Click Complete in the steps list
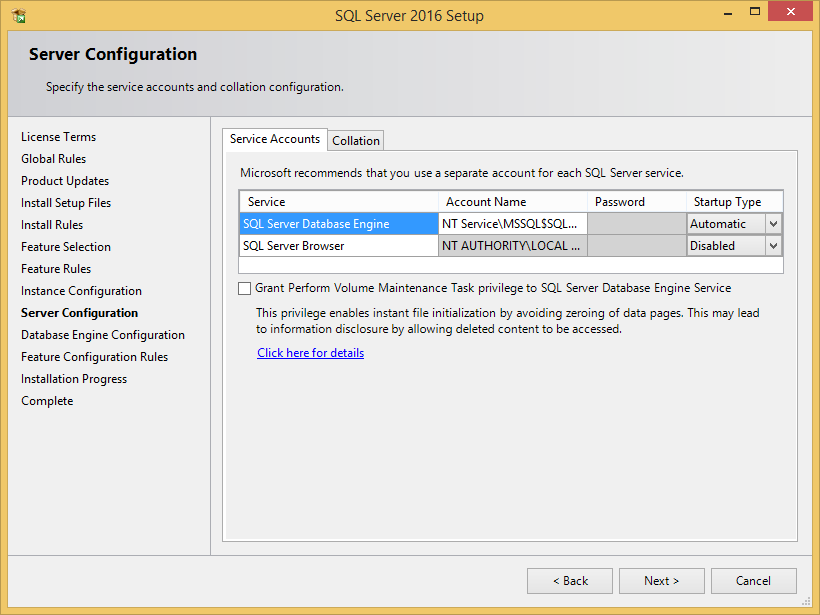This screenshot has height=615, width=820. [x=47, y=401]
